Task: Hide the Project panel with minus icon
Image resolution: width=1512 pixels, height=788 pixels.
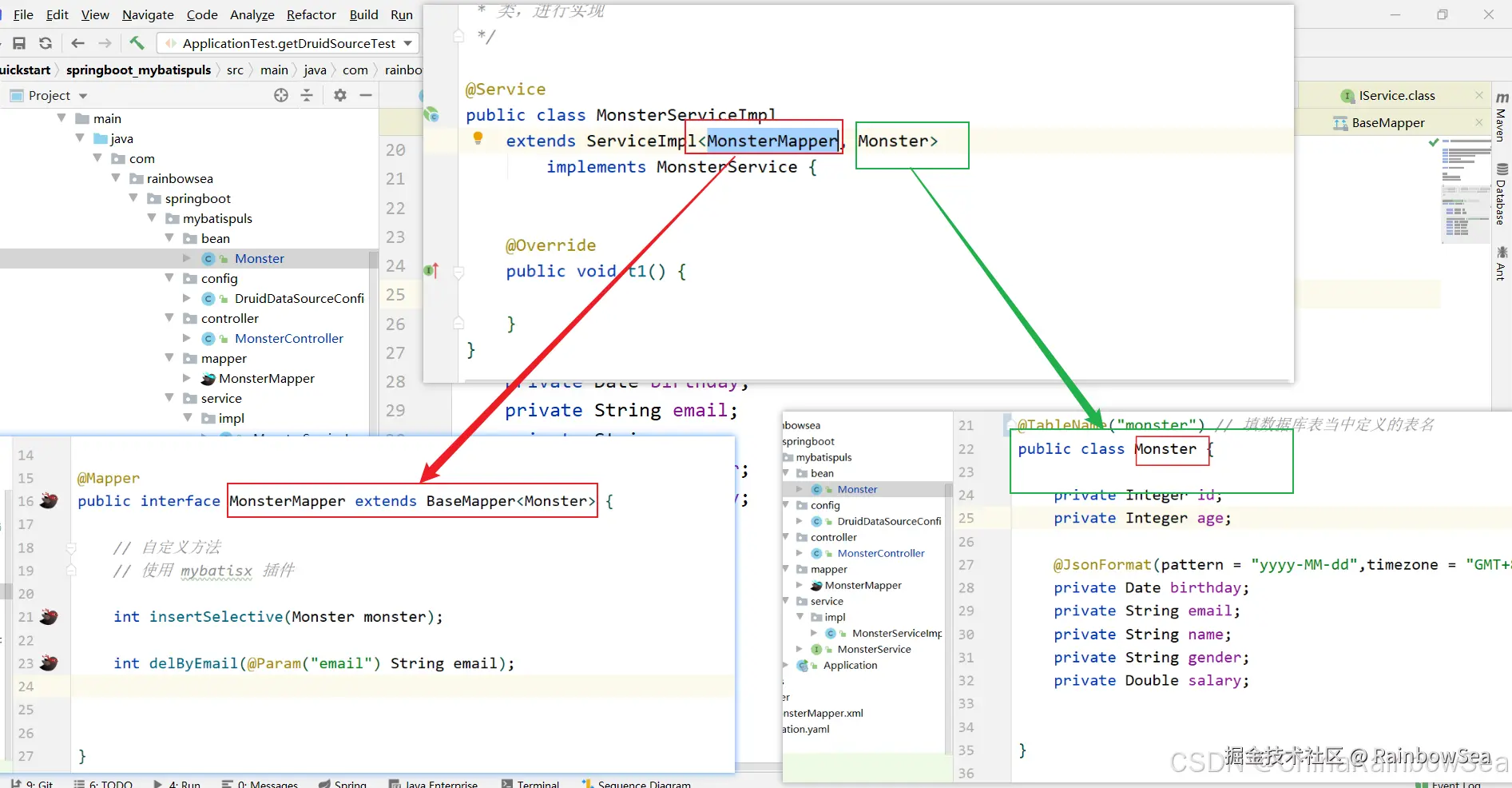Action: 366,95
